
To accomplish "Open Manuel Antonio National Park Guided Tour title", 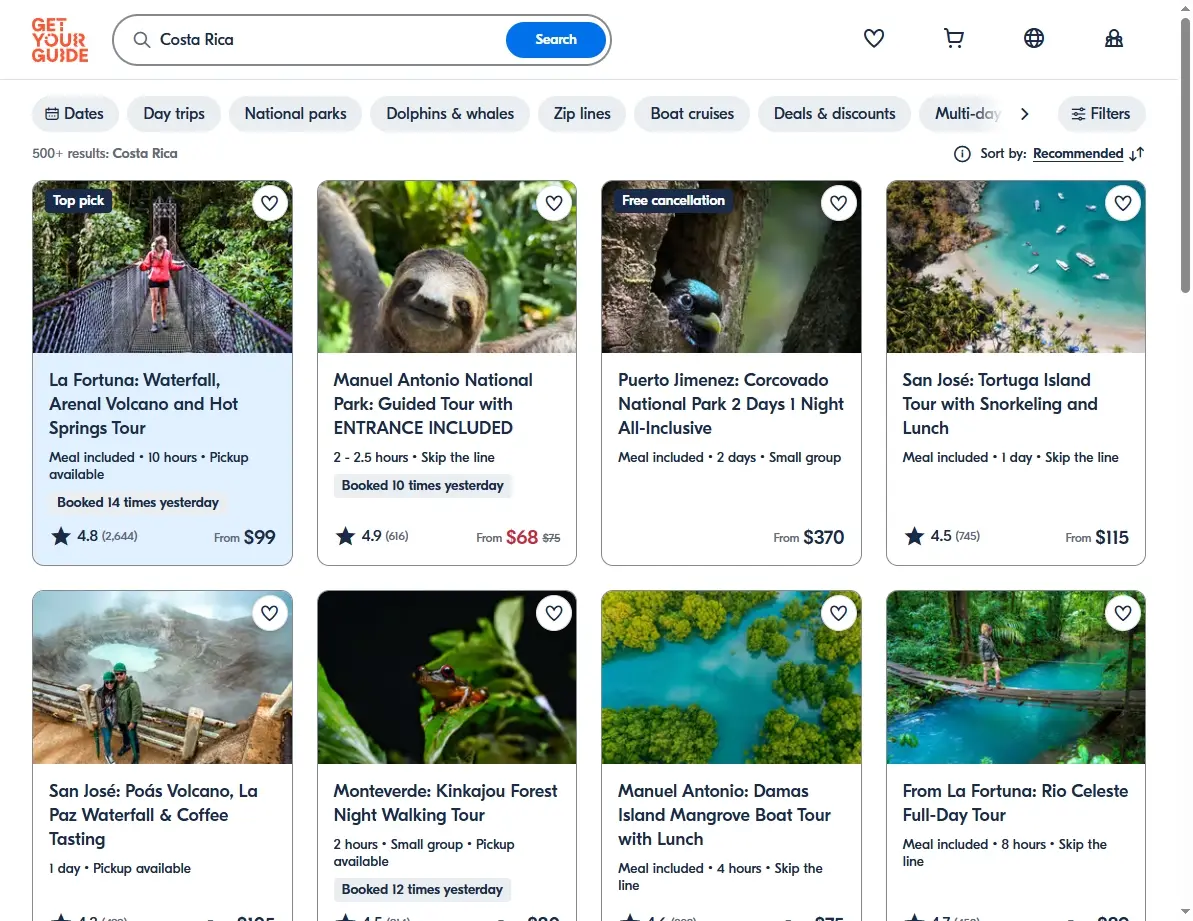I will point(433,404).
